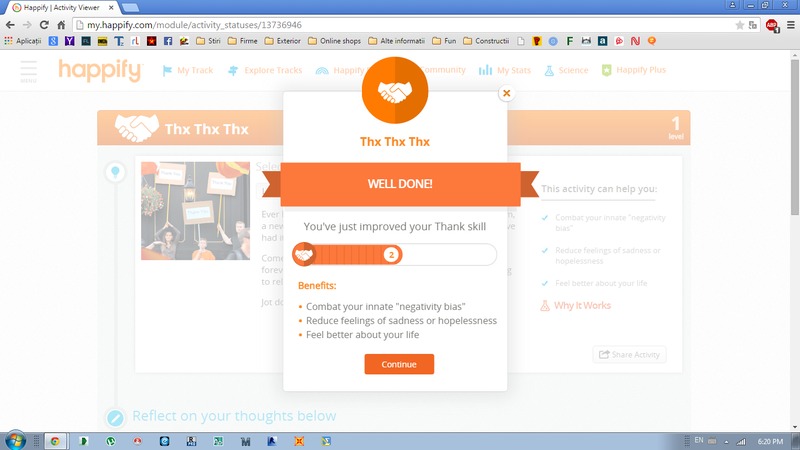
Task: Click the lightbulb step icon
Action: tap(115, 172)
